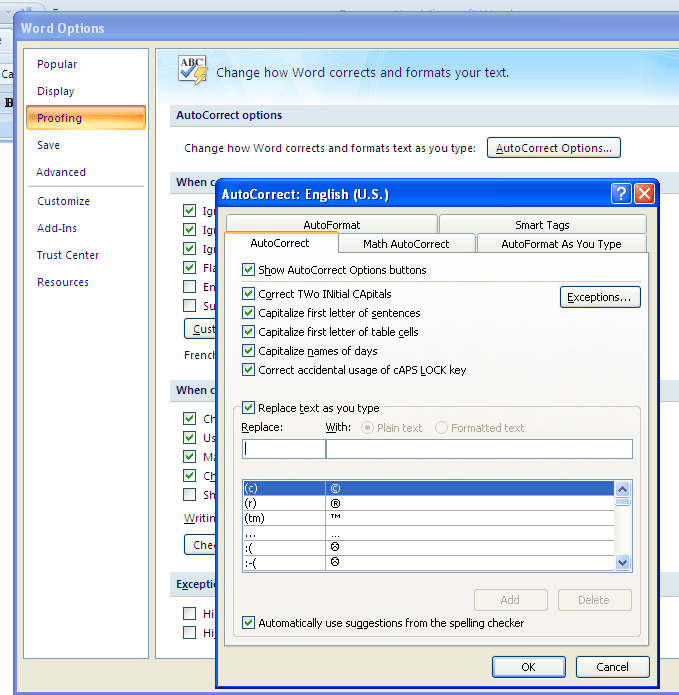Click the Replace input field
Screen dimensions: 679x695
pyautogui.click(x=284, y=449)
